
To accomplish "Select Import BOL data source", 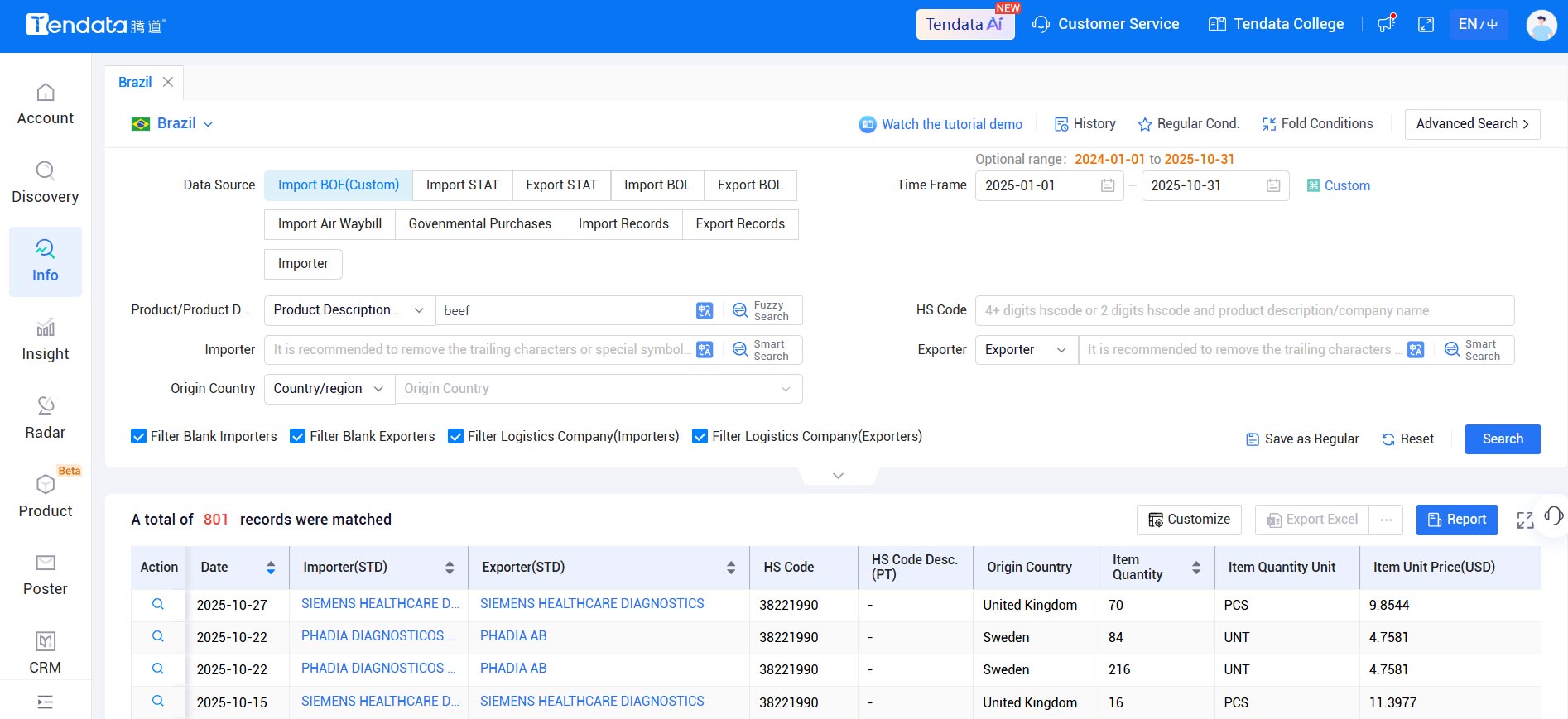I will pos(657,185).
